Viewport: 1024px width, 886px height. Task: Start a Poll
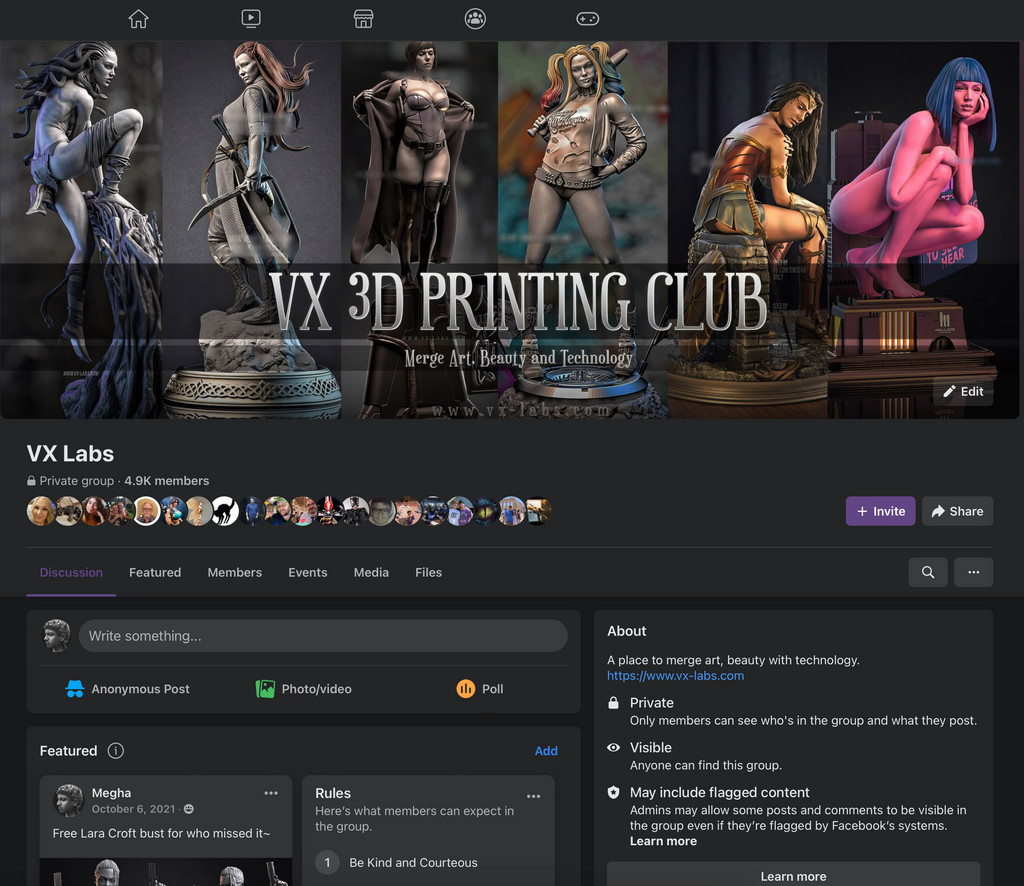(x=480, y=689)
